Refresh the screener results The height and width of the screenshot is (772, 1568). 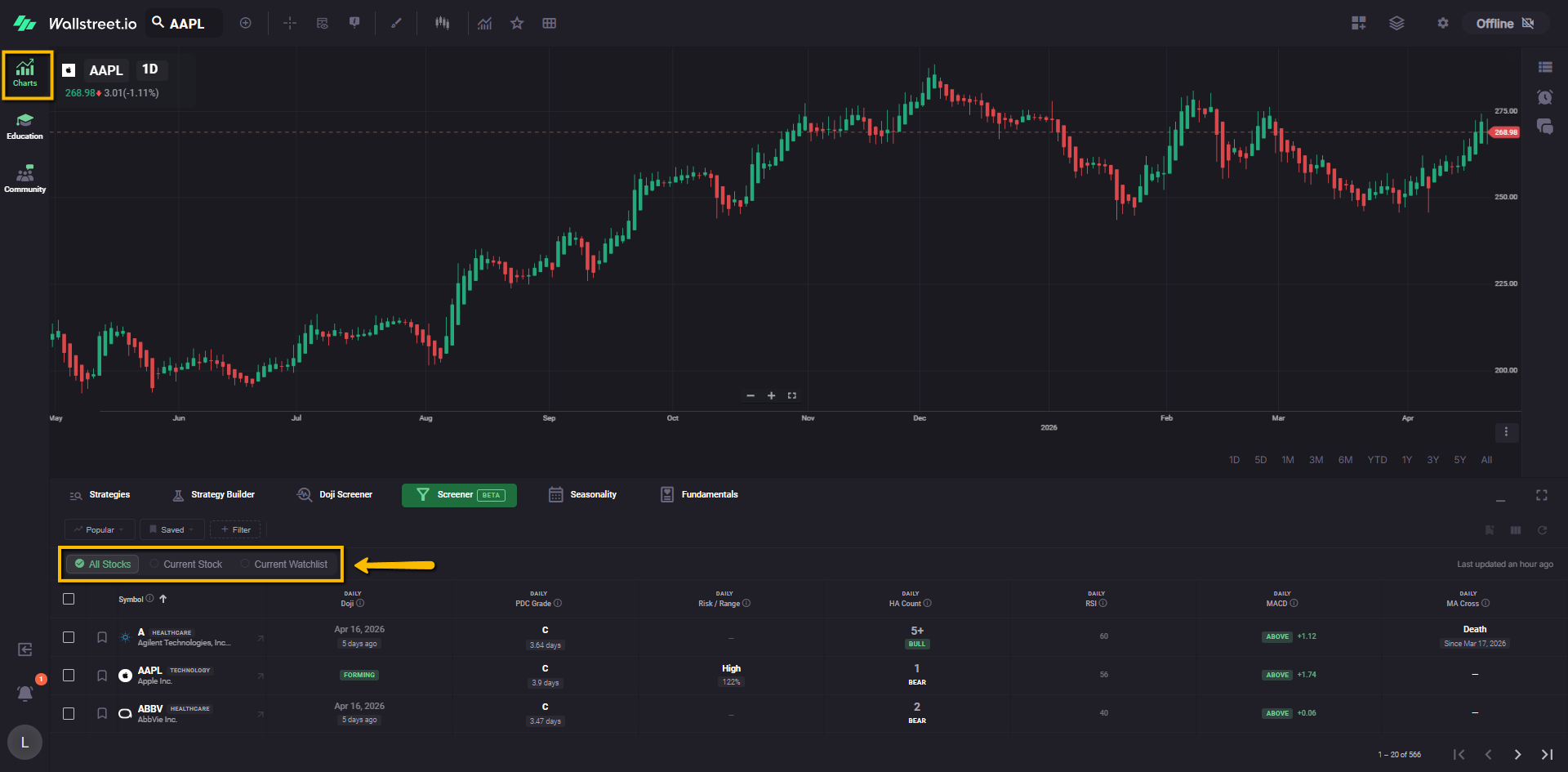(x=1542, y=530)
